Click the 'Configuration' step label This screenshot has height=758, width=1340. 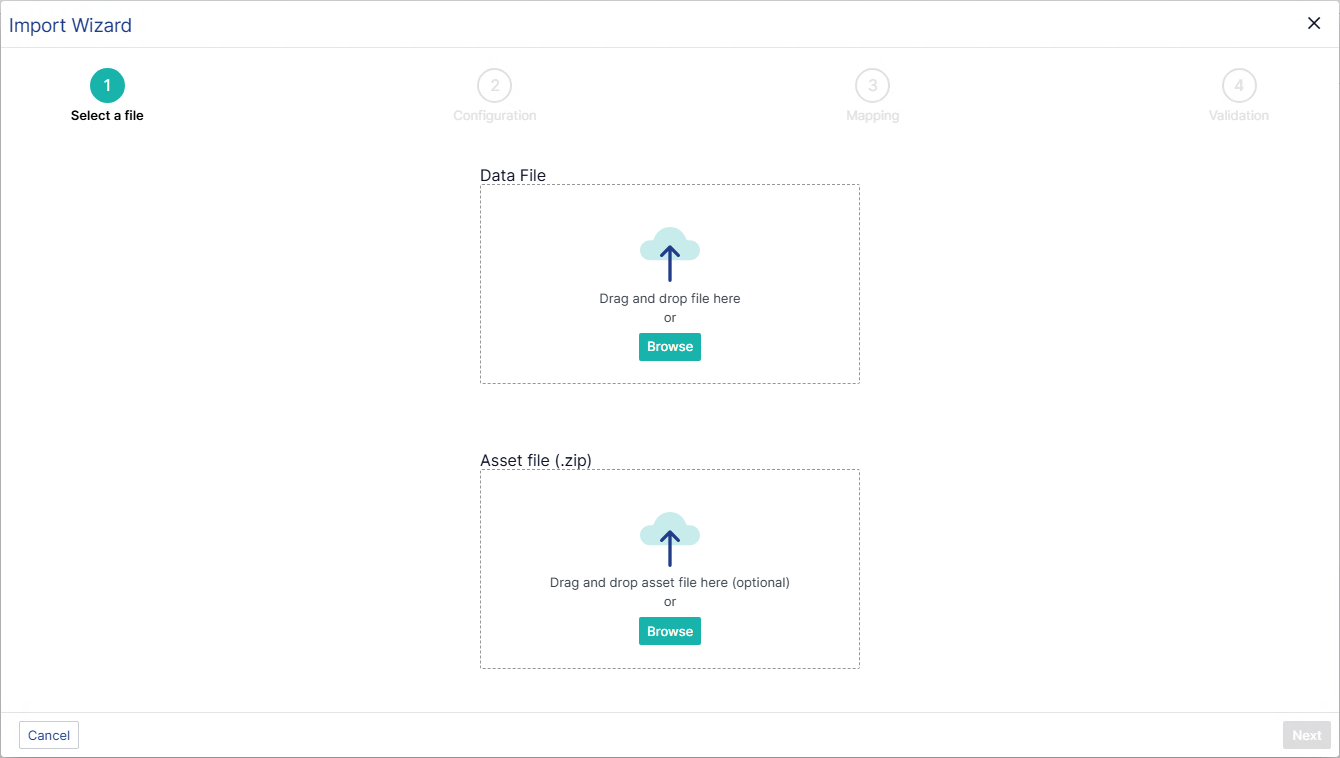[x=495, y=116]
